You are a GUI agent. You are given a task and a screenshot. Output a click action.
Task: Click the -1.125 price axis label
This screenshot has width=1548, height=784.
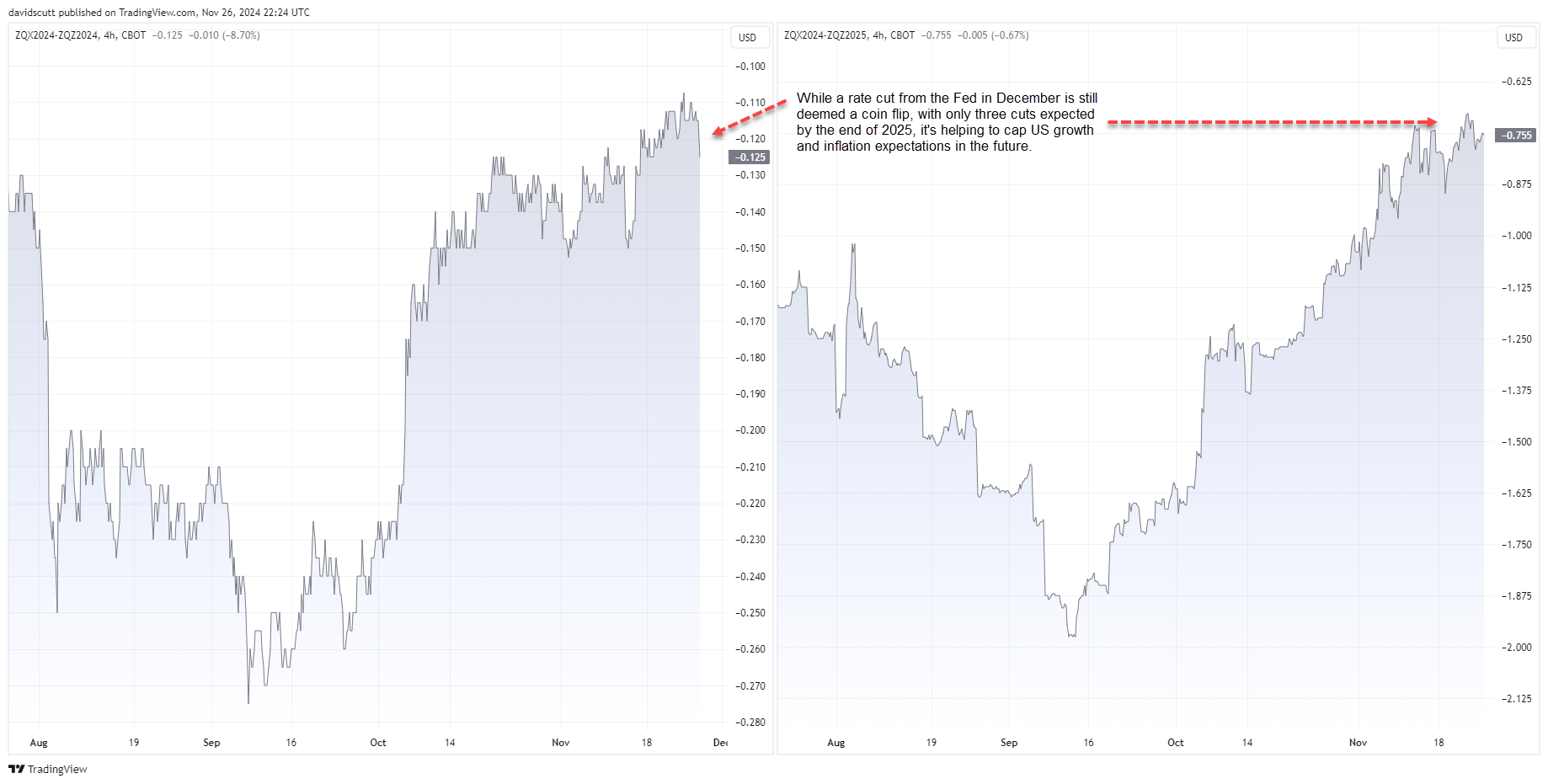(1516, 287)
